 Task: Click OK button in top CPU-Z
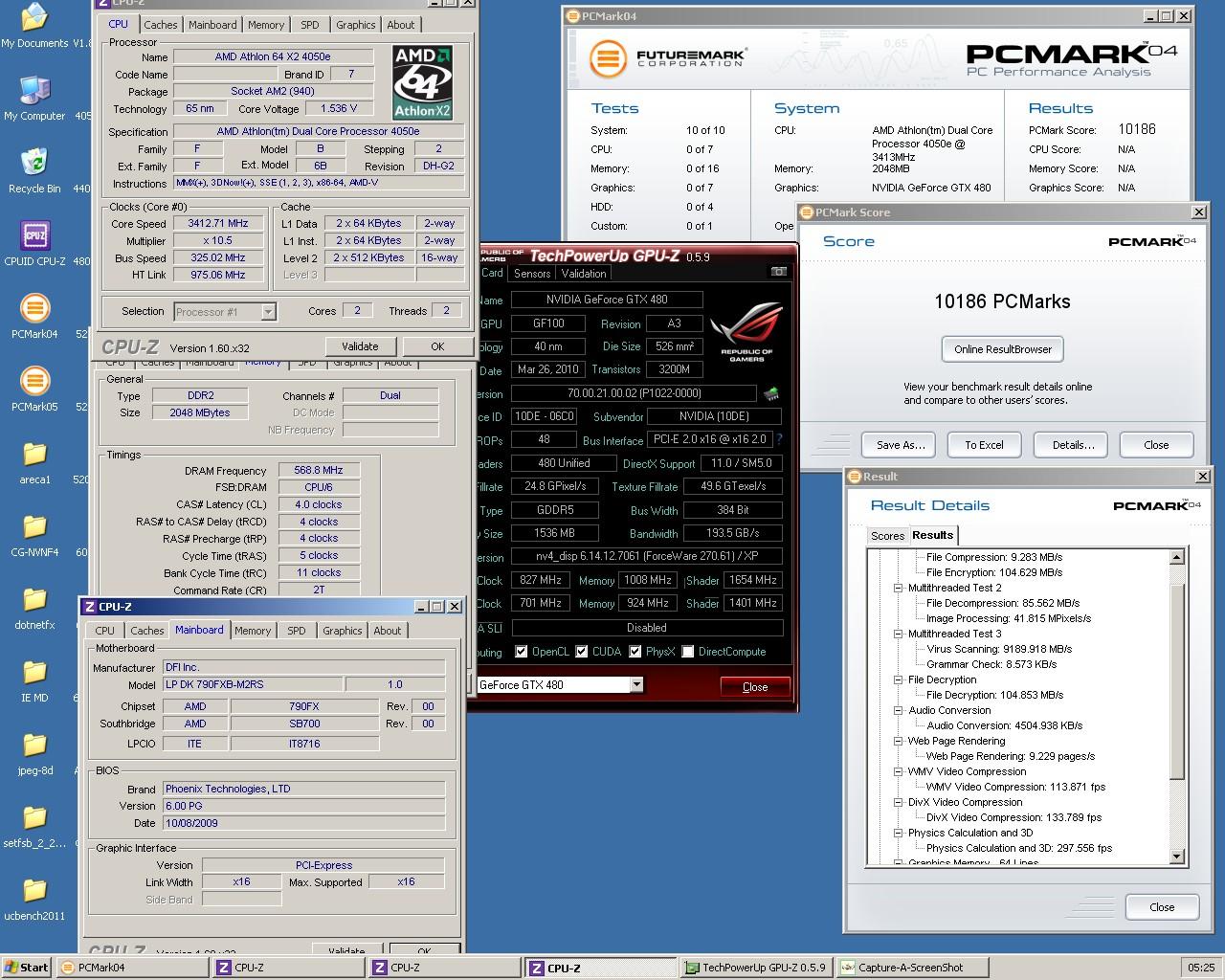click(x=437, y=346)
